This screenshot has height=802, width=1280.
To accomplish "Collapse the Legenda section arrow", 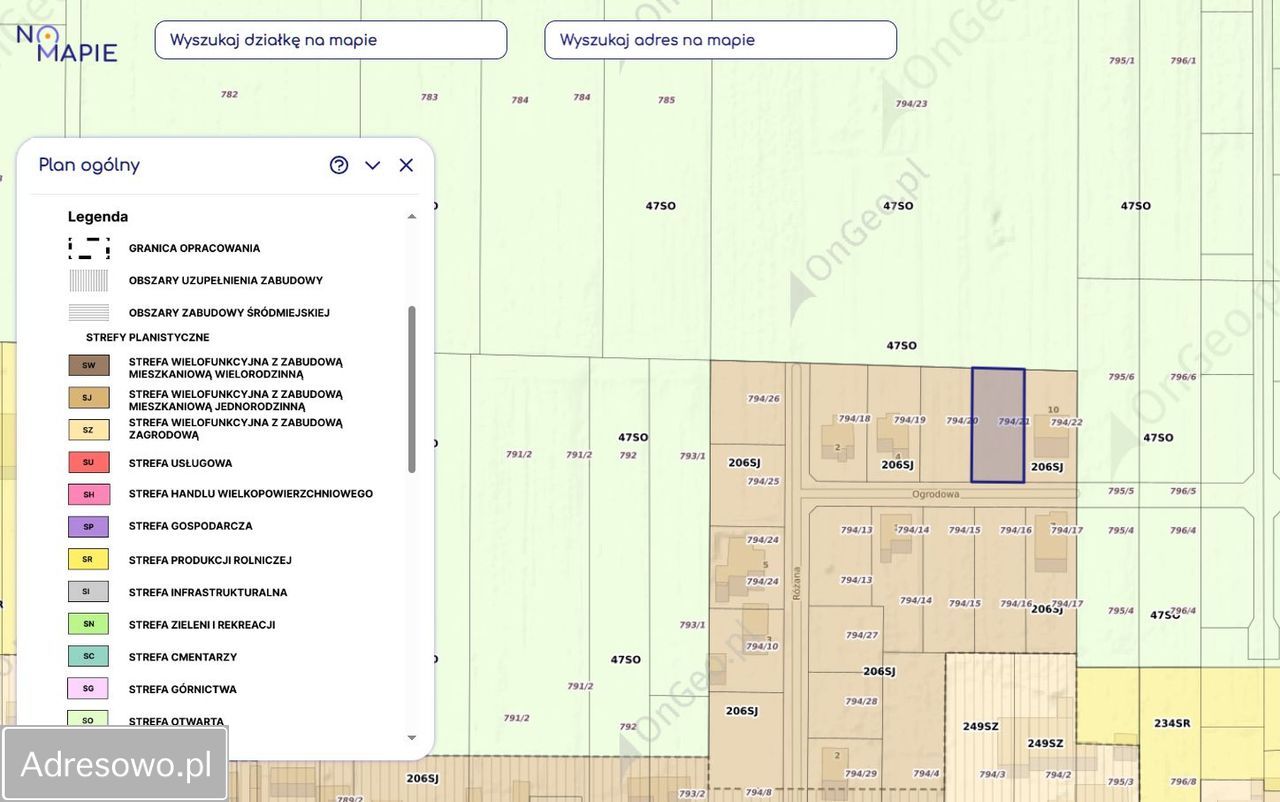I will click(x=411, y=216).
